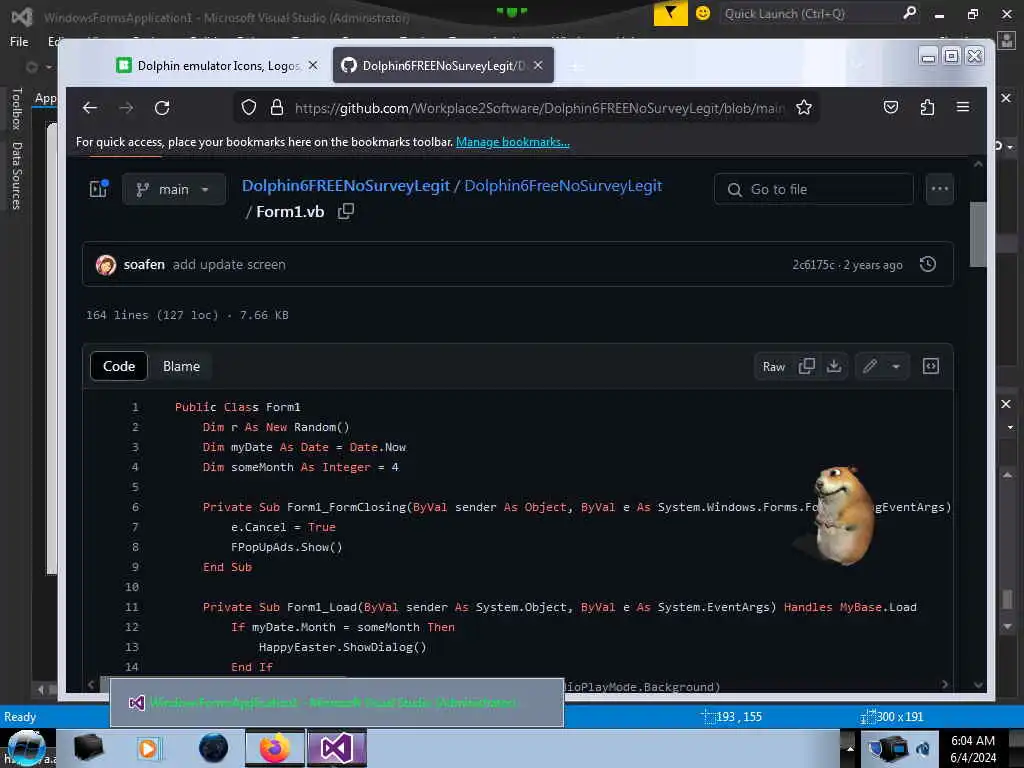Open Visual Studio from the taskbar
The image size is (1024, 768).
337,748
